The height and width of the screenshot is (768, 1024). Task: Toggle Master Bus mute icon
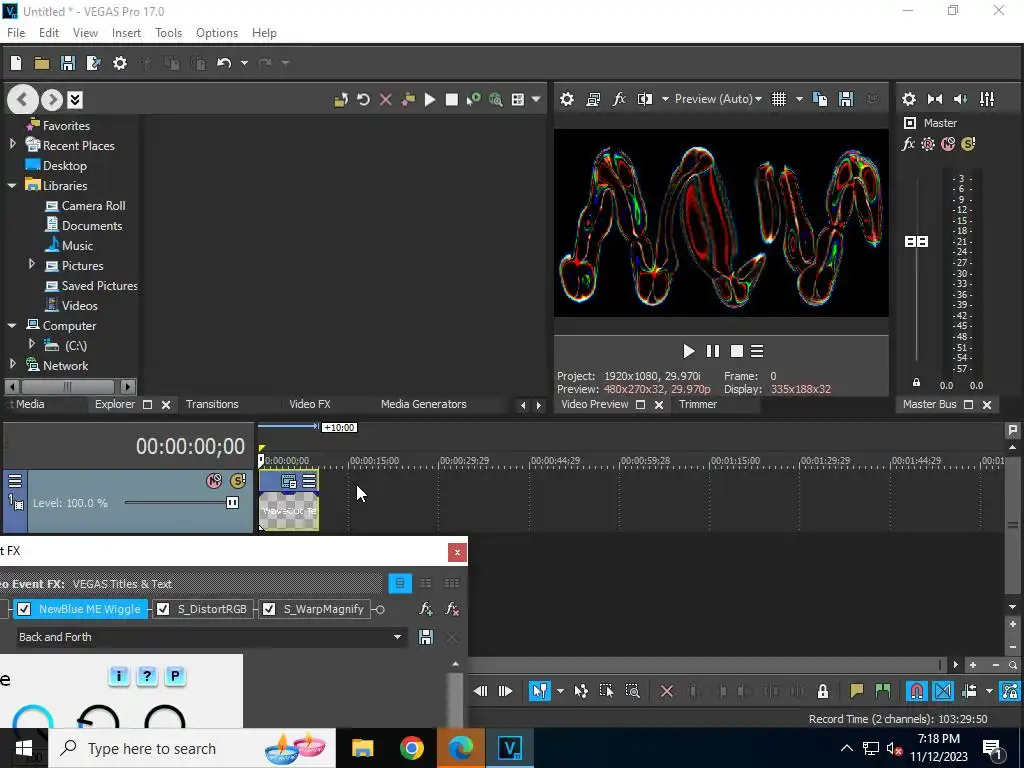tap(948, 144)
